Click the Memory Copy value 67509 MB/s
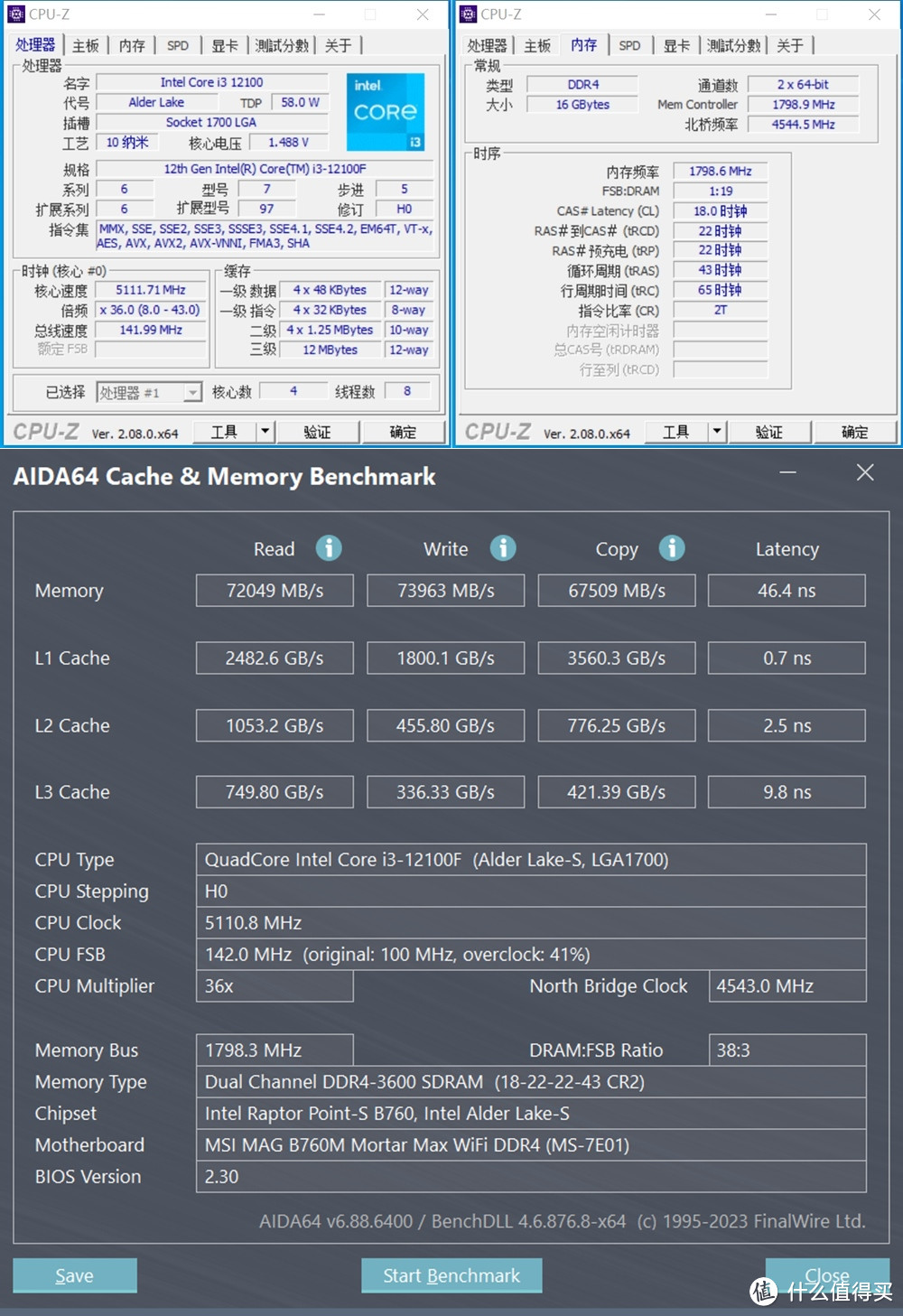 pos(617,591)
